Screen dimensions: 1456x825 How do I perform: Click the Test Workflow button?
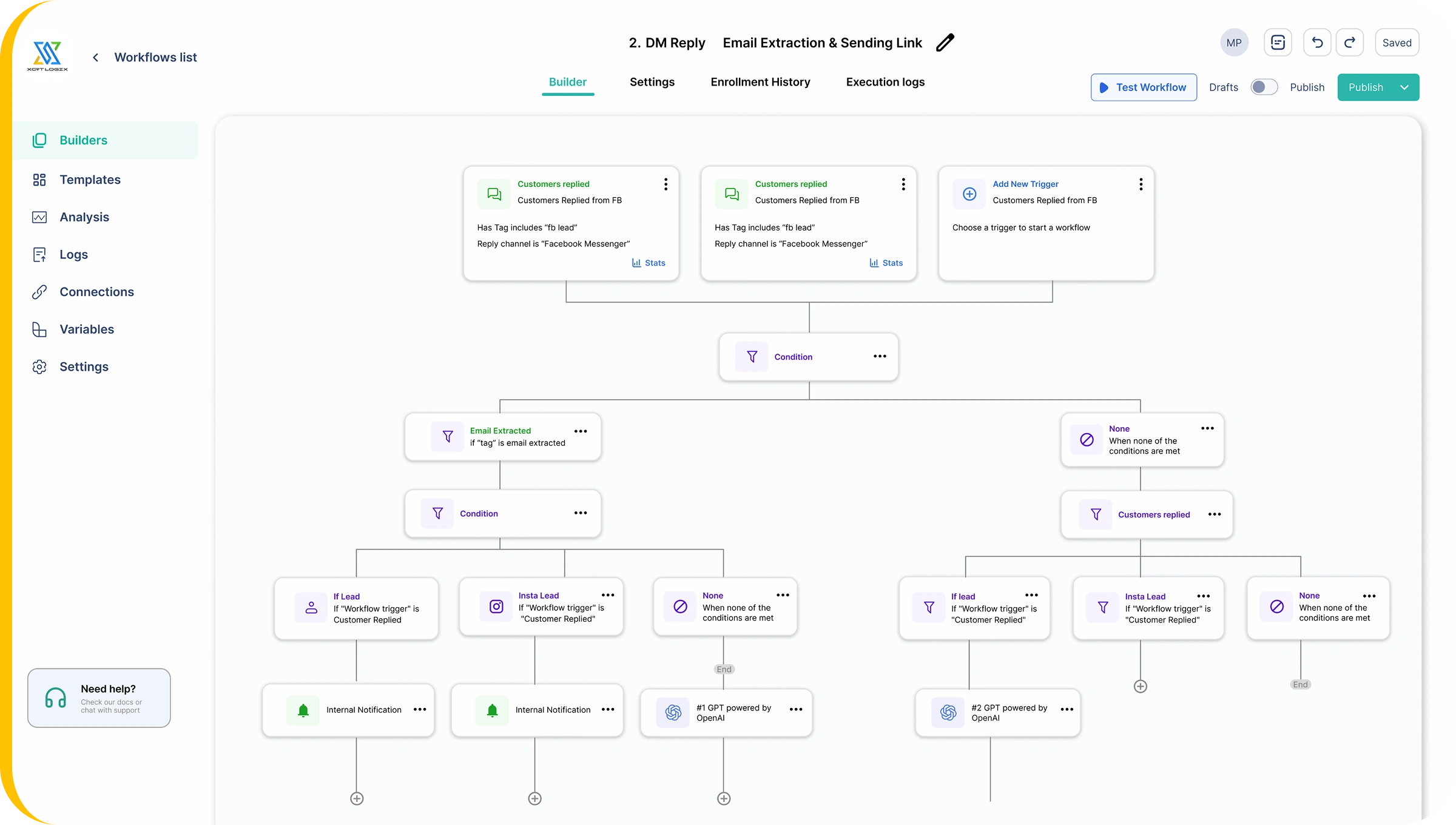[1144, 87]
